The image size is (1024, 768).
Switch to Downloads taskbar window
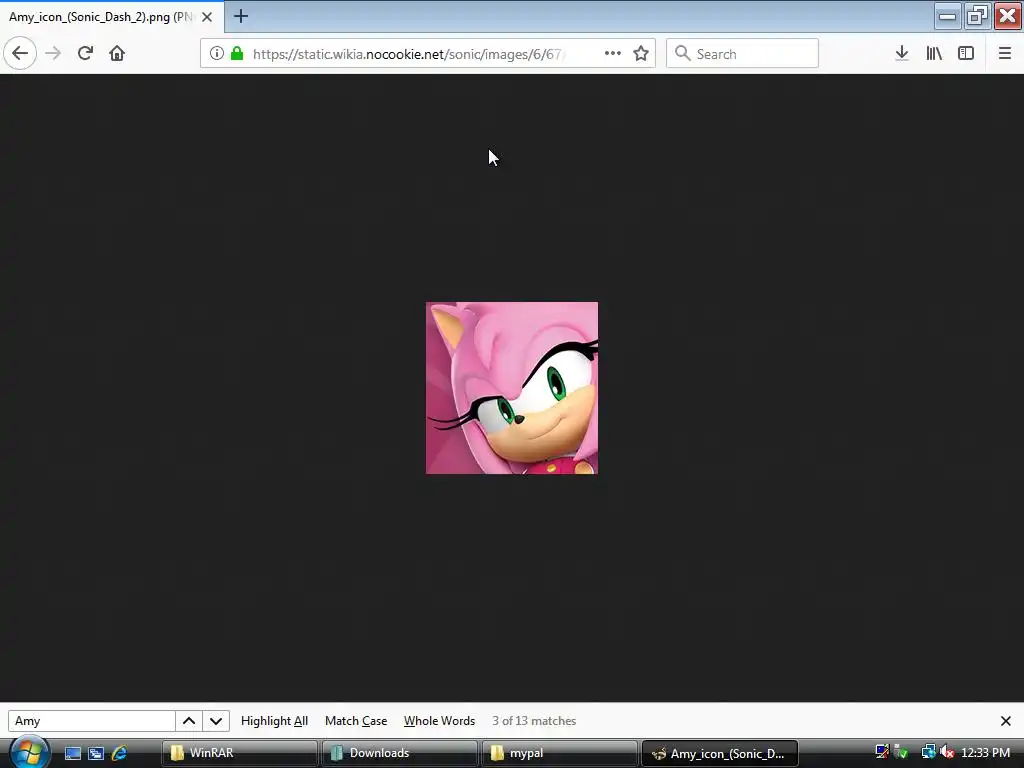pos(400,753)
